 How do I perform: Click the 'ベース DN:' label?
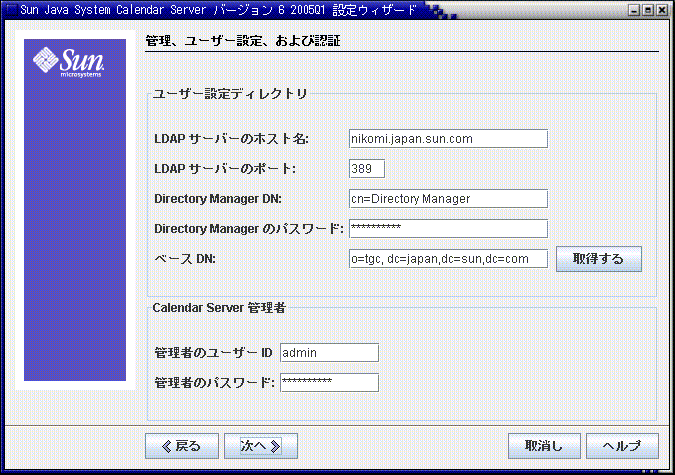pos(185,259)
